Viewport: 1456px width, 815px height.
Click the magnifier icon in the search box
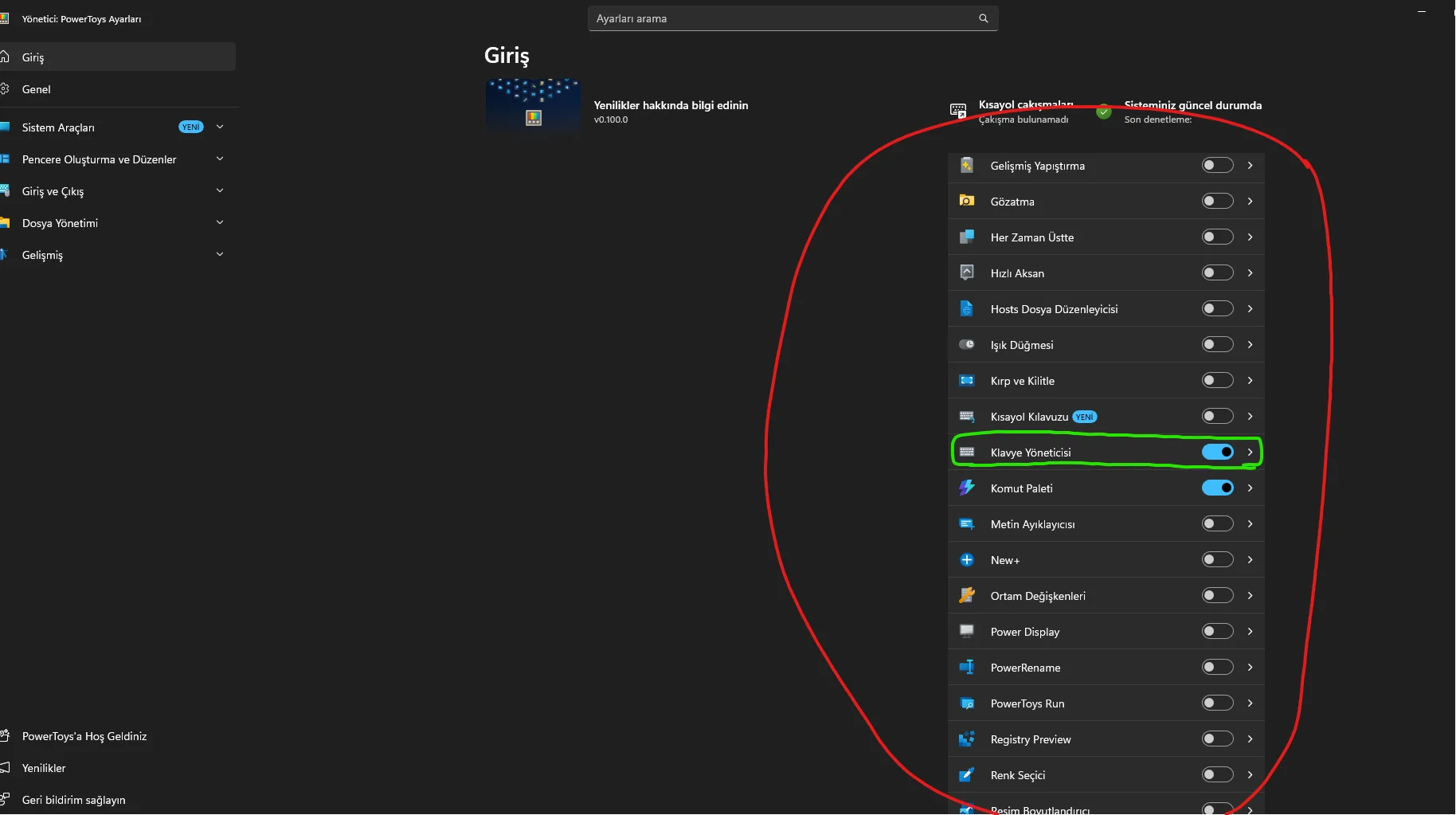pos(984,18)
